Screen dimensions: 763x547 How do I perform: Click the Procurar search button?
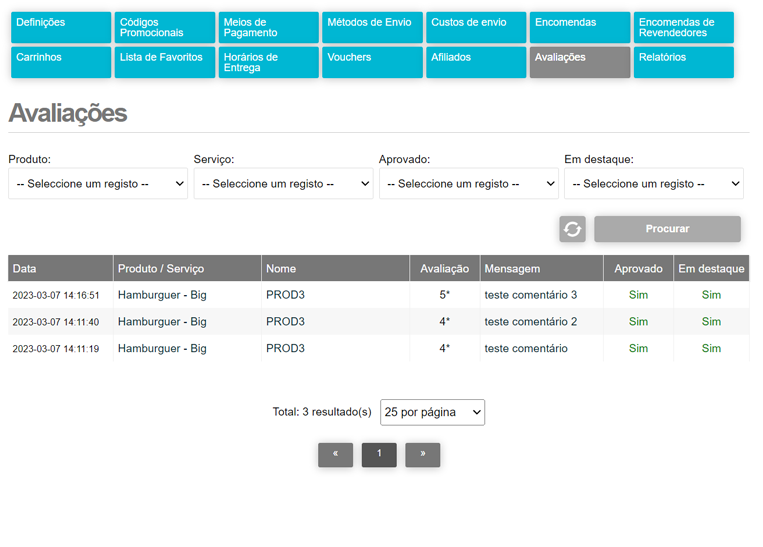click(x=667, y=229)
